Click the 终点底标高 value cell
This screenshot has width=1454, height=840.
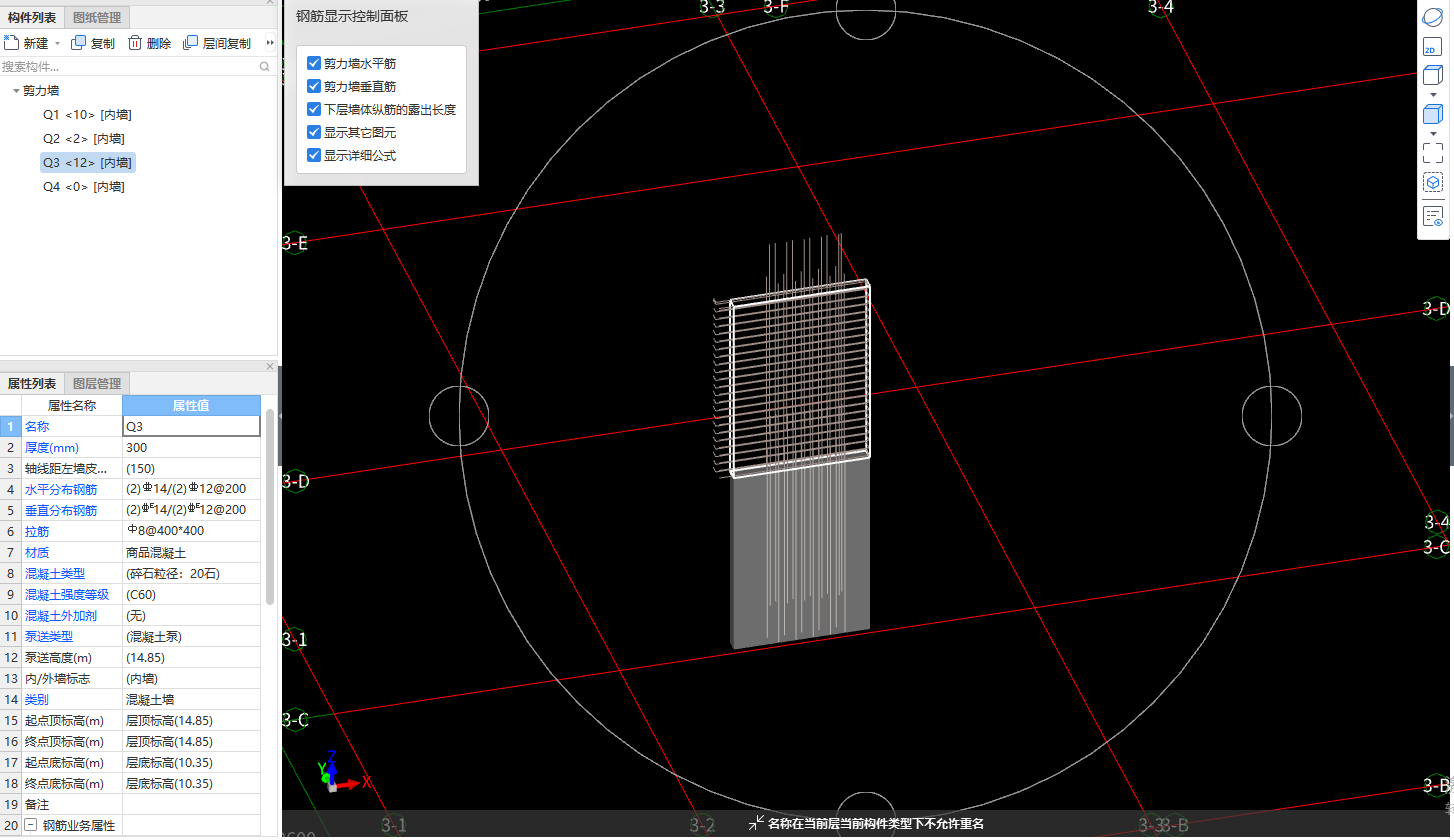pos(191,783)
